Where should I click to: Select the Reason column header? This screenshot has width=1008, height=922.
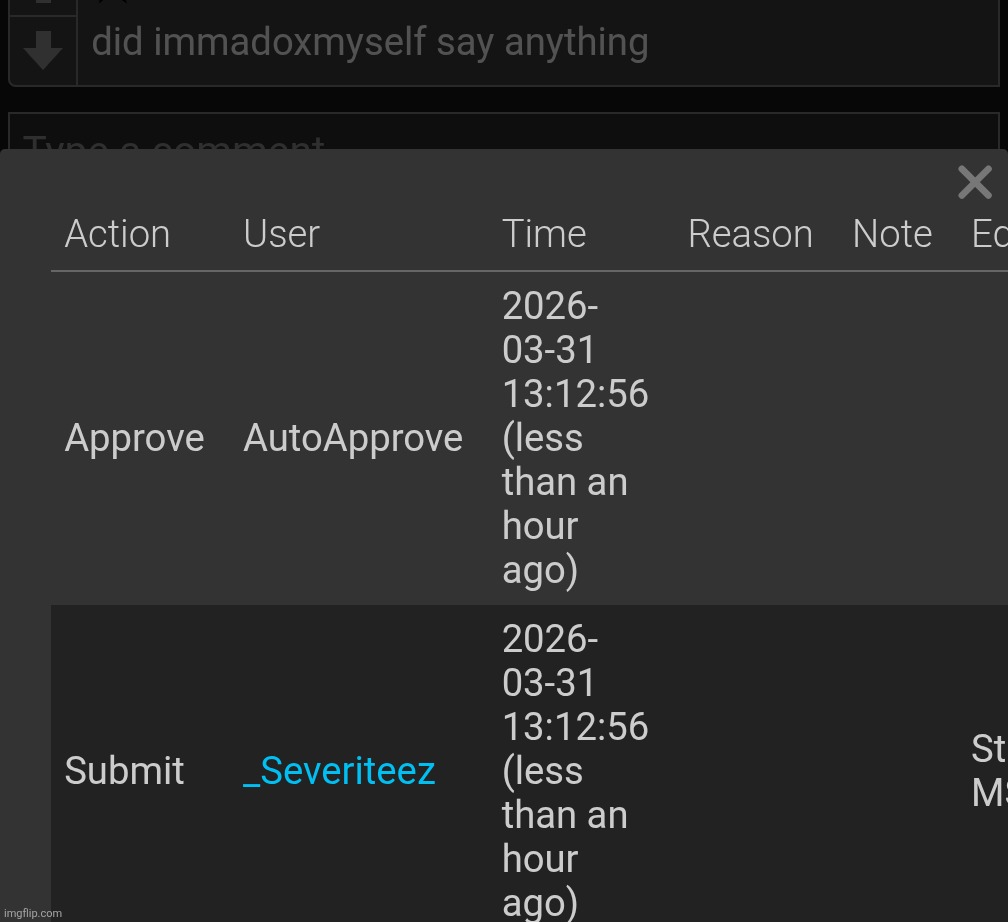tap(750, 234)
